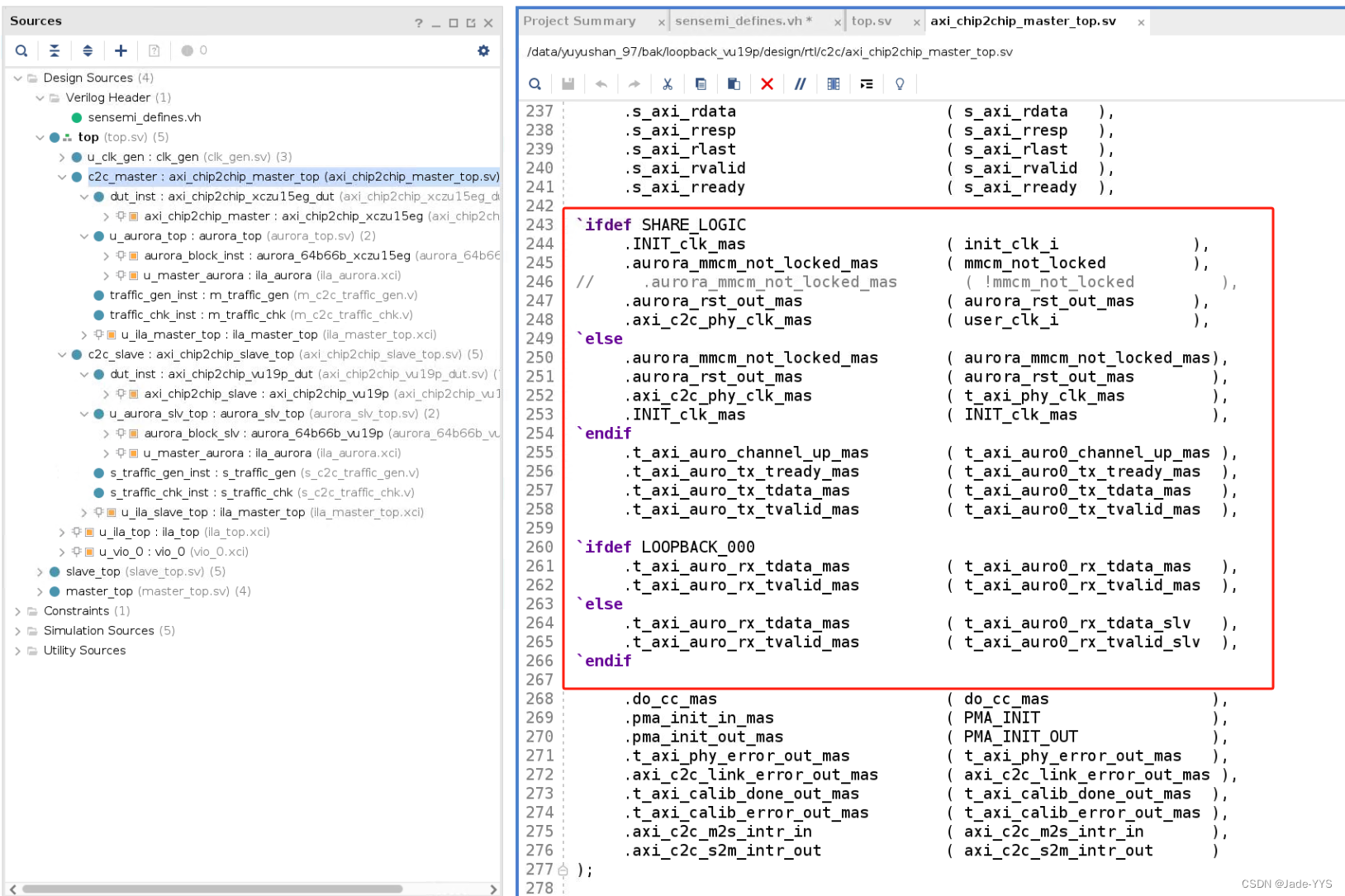Viewport: 1345px width, 896px height.
Task: Copy text with the editor copy icon
Action: (x=701, y=83)
